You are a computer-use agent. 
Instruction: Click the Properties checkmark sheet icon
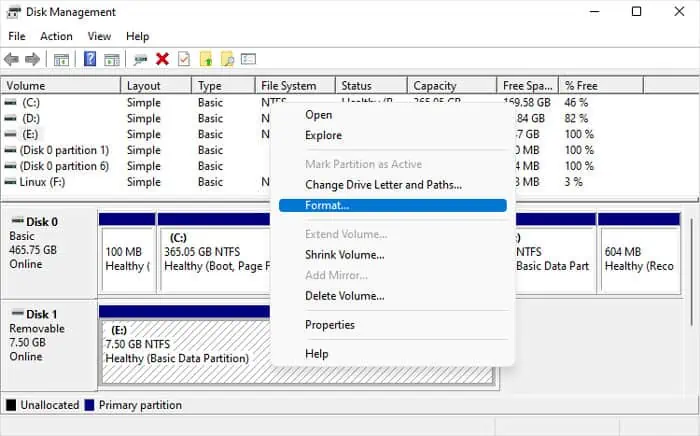183,60
